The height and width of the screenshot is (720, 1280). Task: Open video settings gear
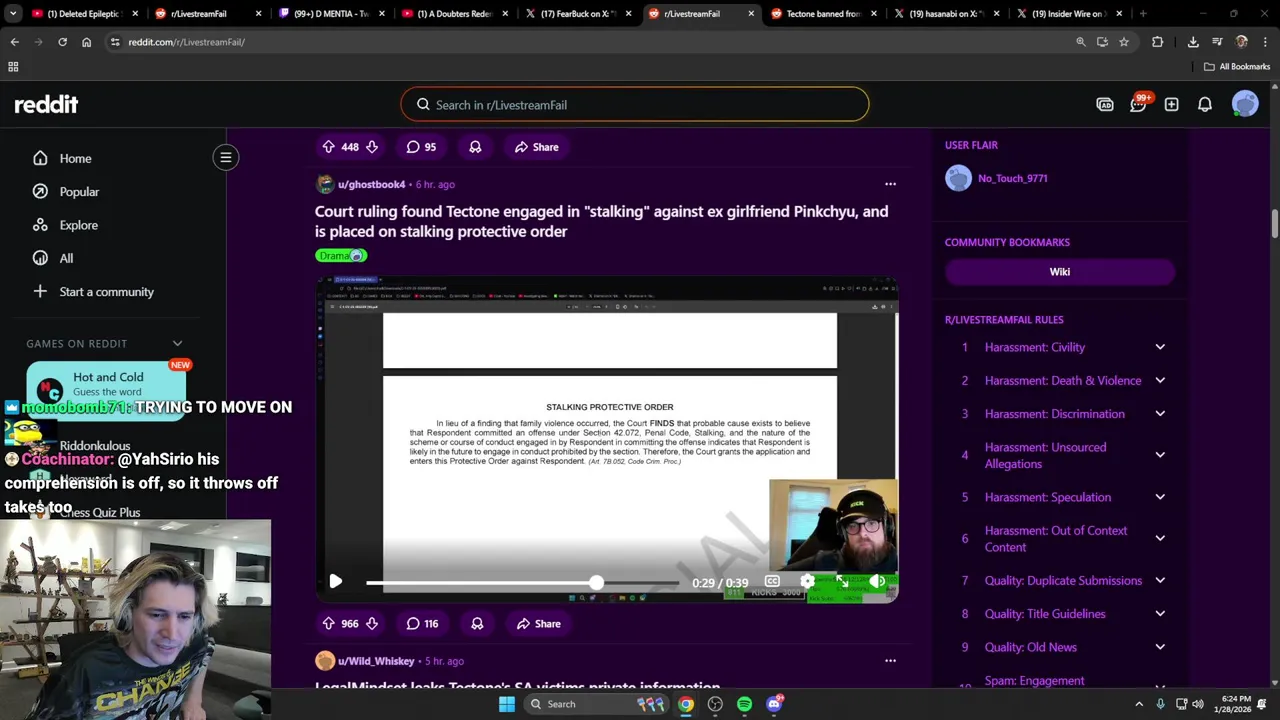pyautogui.click(x=807, y=582)
